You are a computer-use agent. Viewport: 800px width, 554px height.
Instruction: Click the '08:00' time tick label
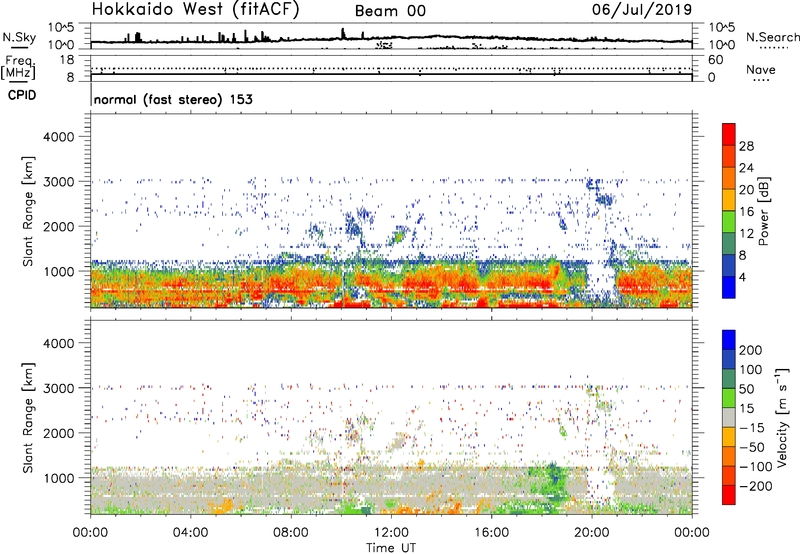291,533
